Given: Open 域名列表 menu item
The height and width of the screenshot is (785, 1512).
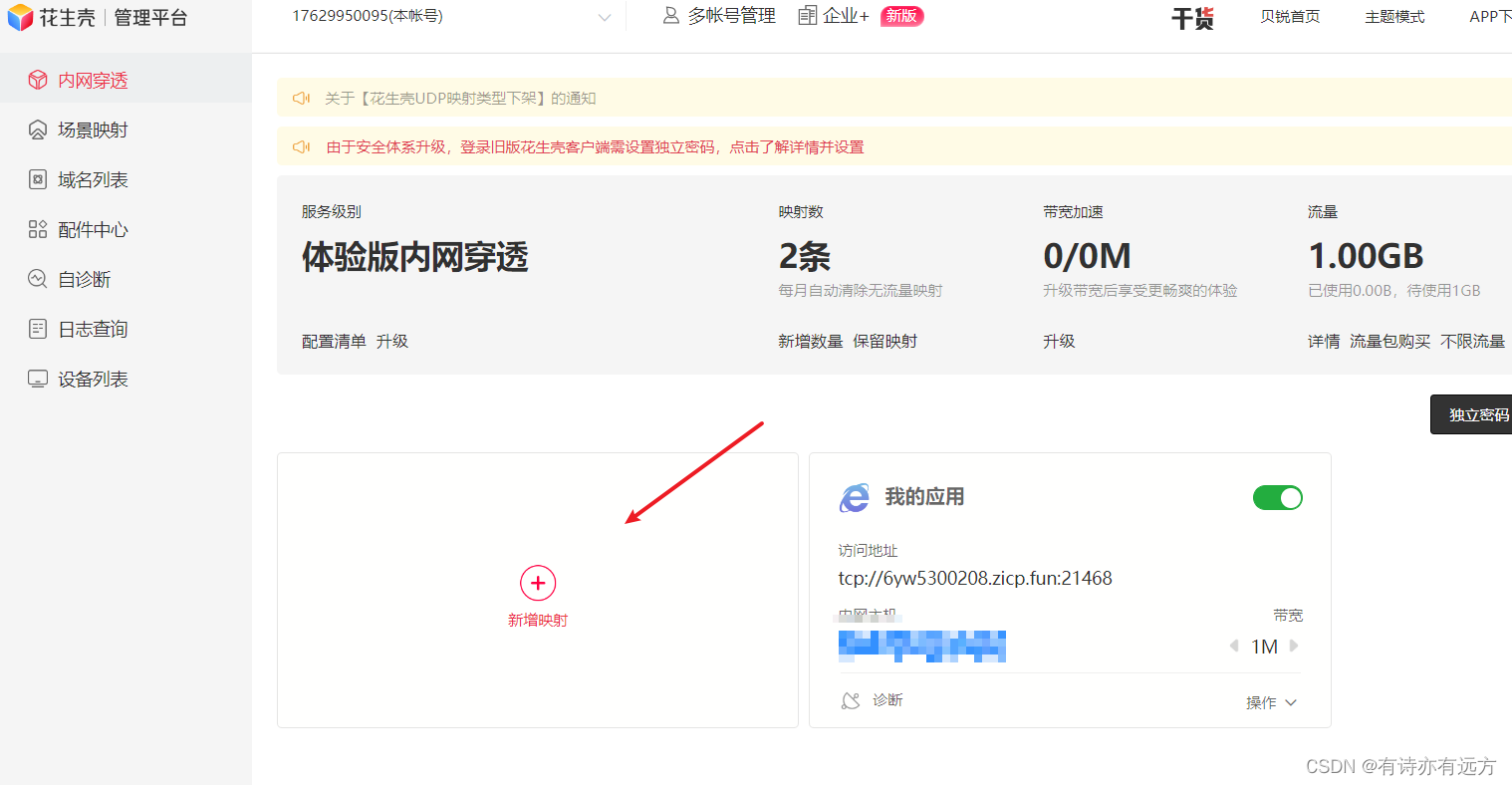Looking at the screenshot, I should click(126, 179).
